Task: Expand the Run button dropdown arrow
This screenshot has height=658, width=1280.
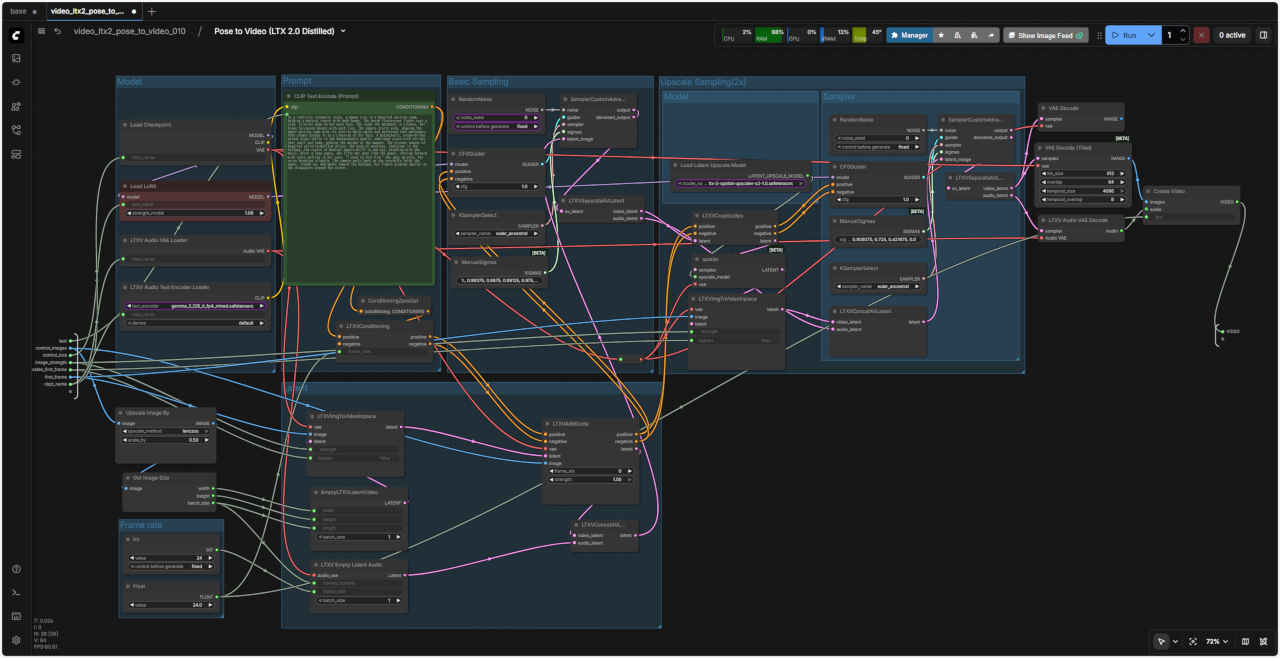Action: [x=1151, y=35]
